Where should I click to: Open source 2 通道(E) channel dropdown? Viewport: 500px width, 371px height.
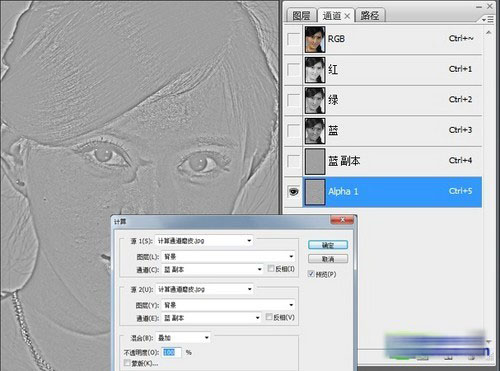(212, 318)
